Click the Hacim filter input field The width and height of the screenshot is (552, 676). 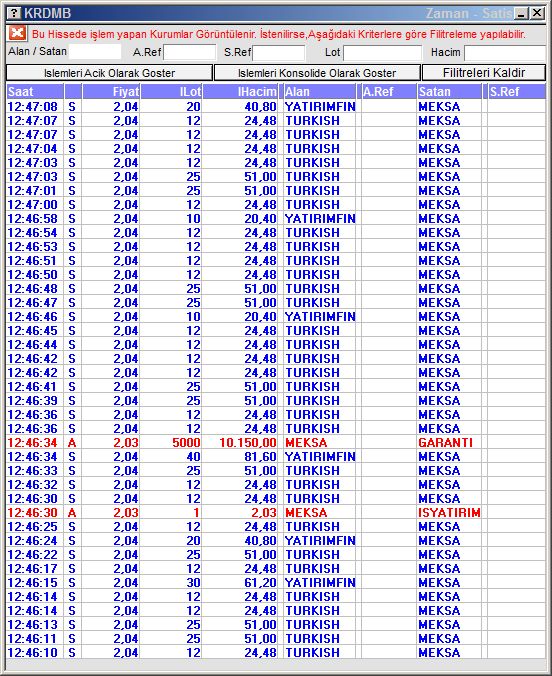[x=505, y=53]
